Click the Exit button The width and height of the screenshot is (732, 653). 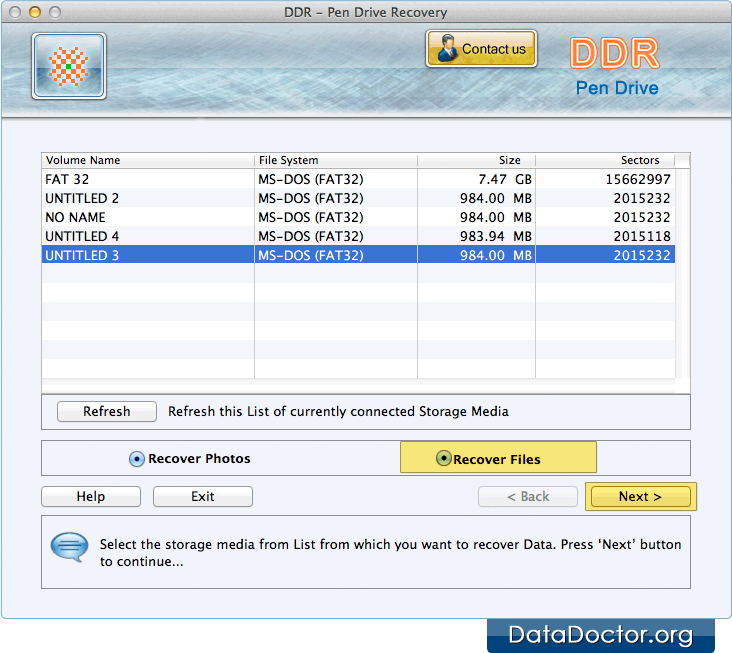pyautogui.click(x=203, y=496)
